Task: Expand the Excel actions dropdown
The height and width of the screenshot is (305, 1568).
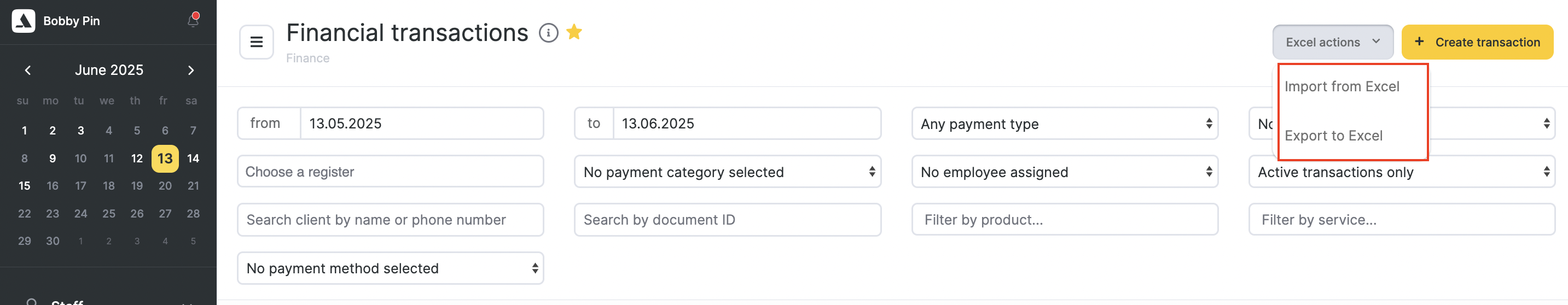Action: click(x=1332, y=42)
